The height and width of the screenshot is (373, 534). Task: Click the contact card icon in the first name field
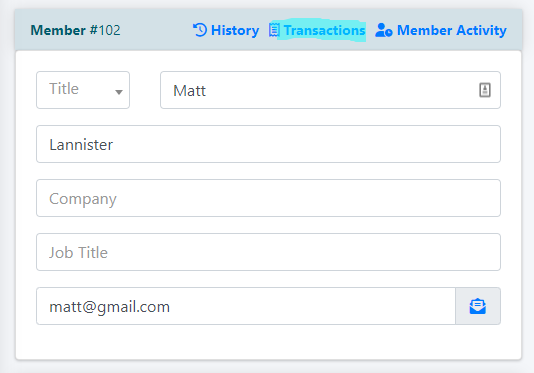(485, 90)
